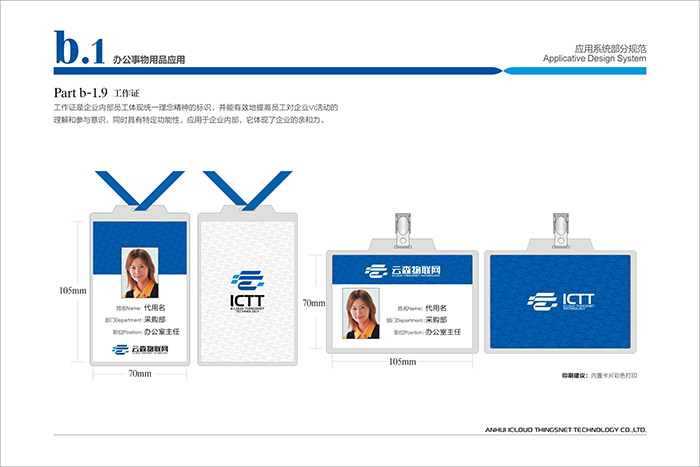Click the "70mm" height label beside the horizontal badge
Screen dimensions: 700x467
[314, 303]
